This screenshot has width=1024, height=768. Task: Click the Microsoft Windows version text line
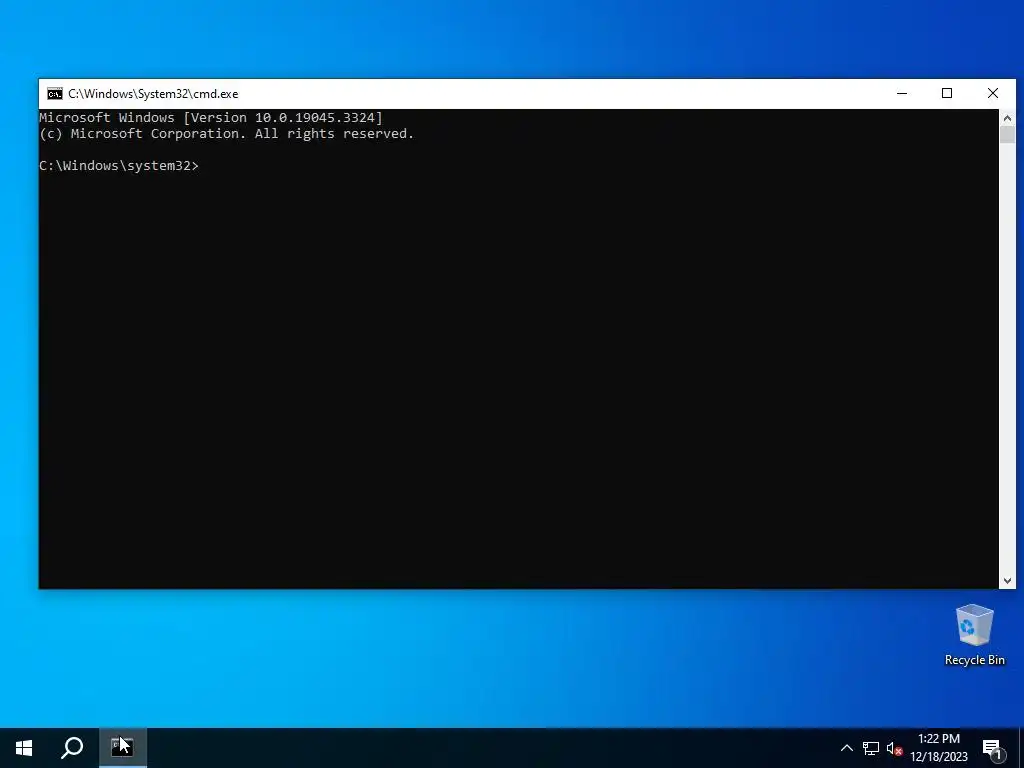click(x=211, y=118)
